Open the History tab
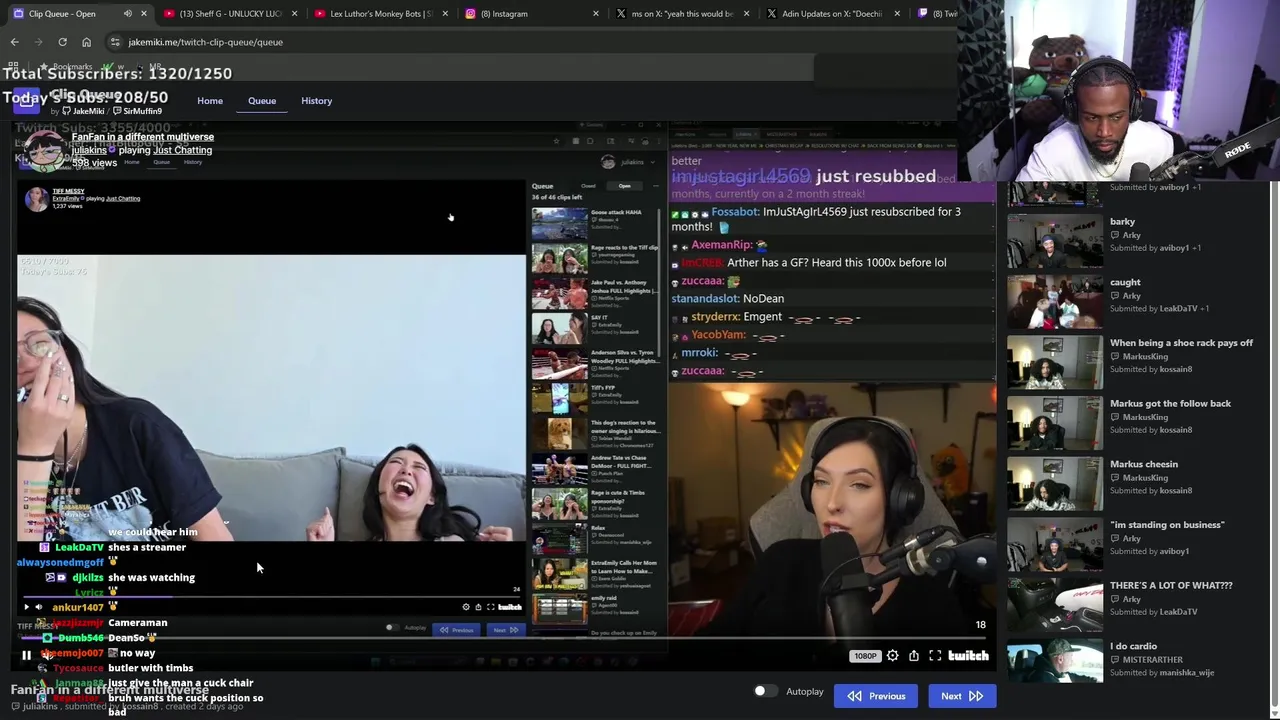 tap(316, 101)
